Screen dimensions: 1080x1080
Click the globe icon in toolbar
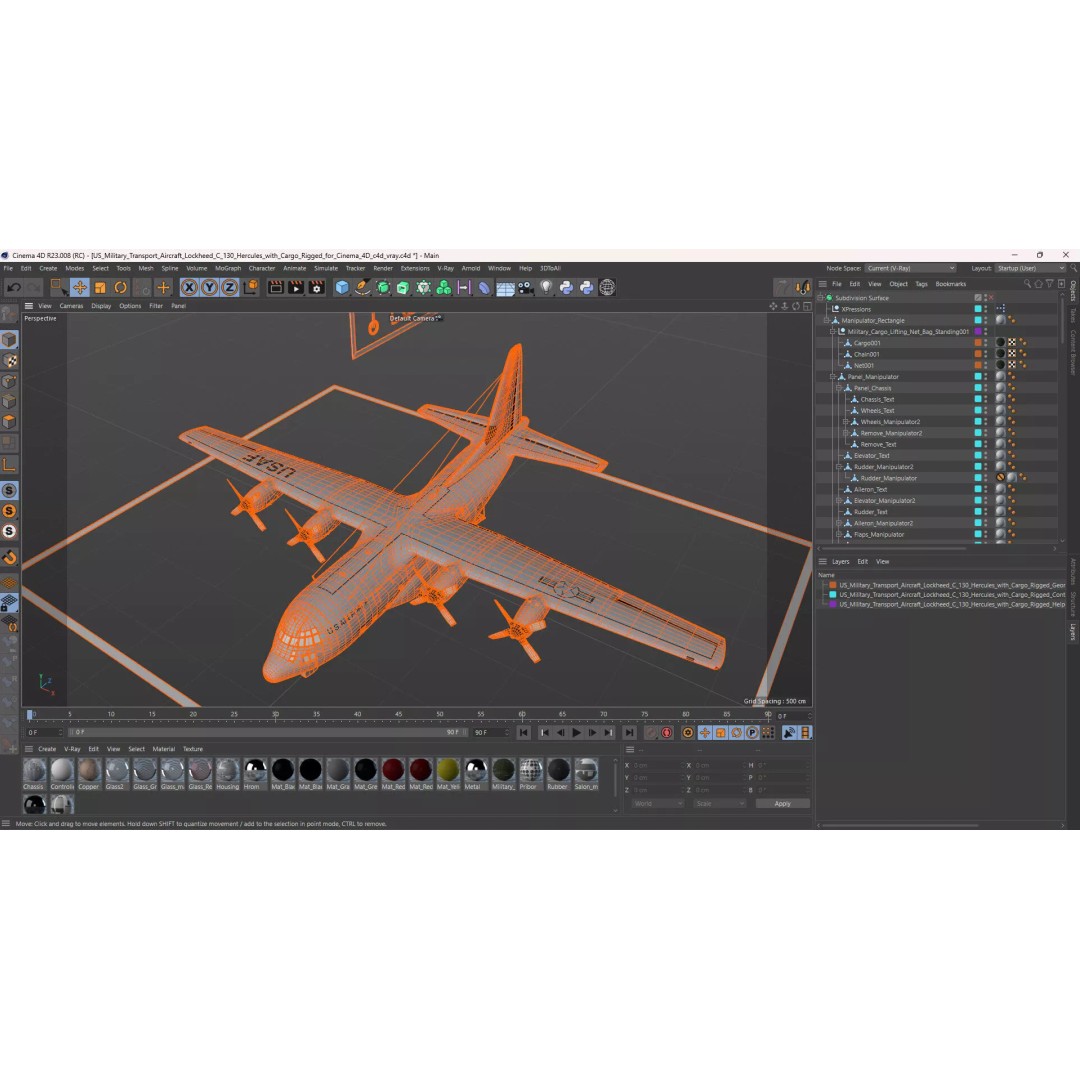tap(607, 287)
